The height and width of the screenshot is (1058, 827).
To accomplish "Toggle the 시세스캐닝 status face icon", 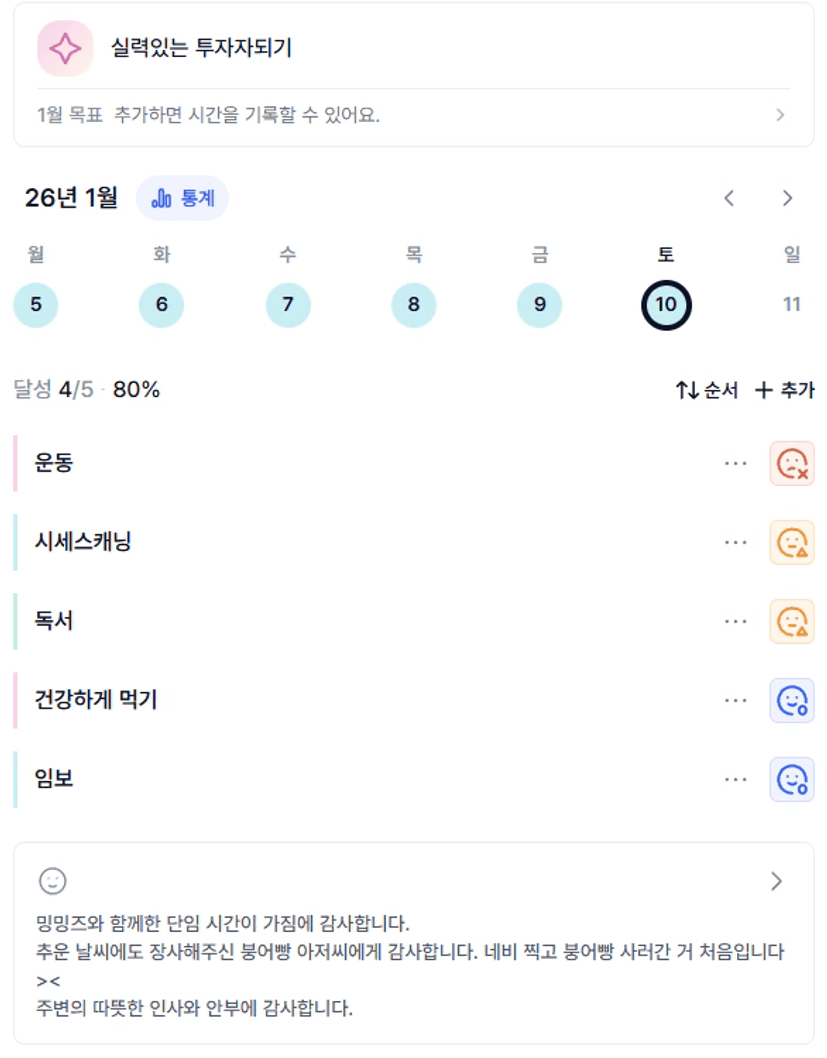I will (792, 542).
